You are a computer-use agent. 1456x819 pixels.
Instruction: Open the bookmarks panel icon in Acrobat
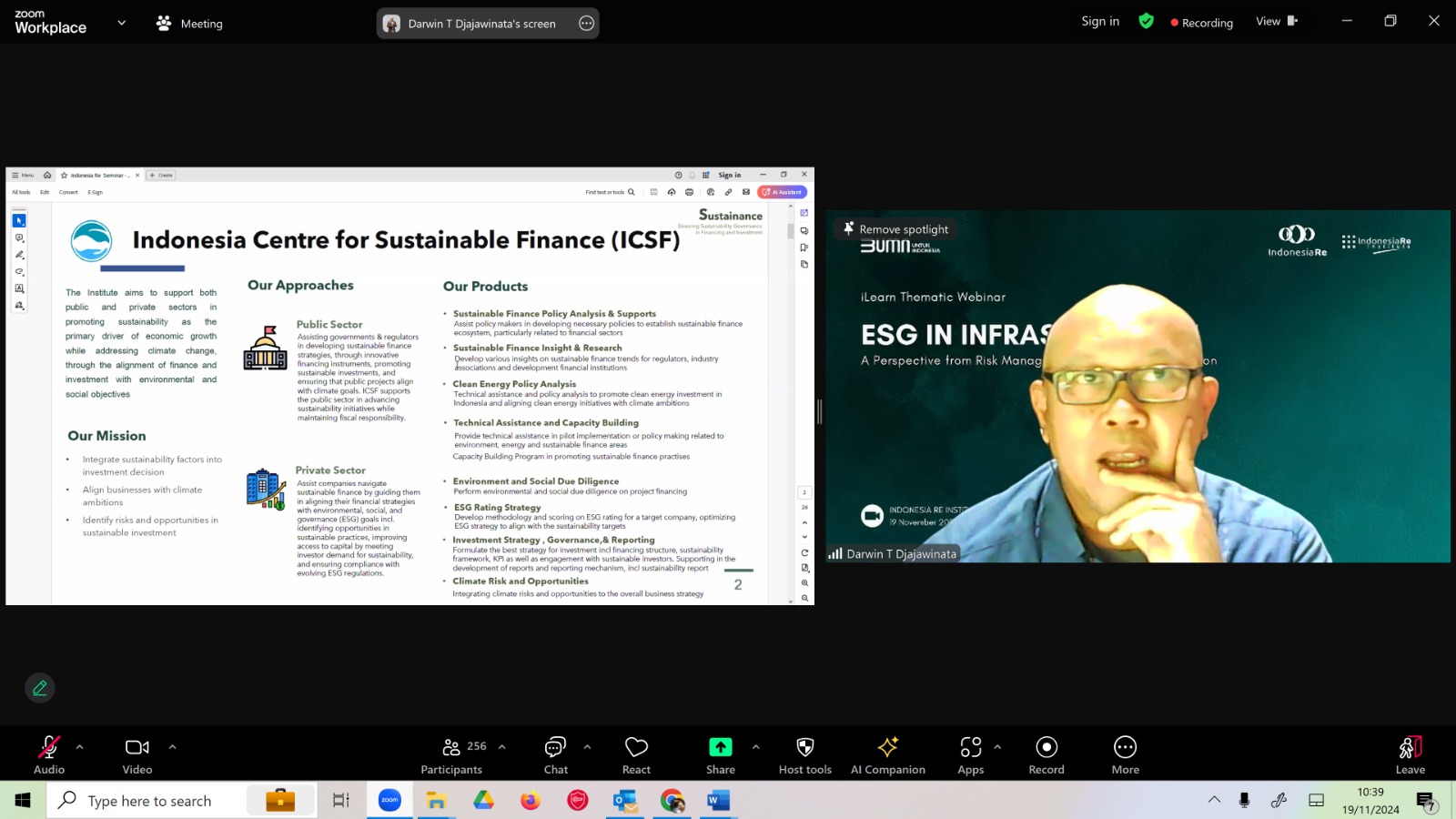point(804,248)
